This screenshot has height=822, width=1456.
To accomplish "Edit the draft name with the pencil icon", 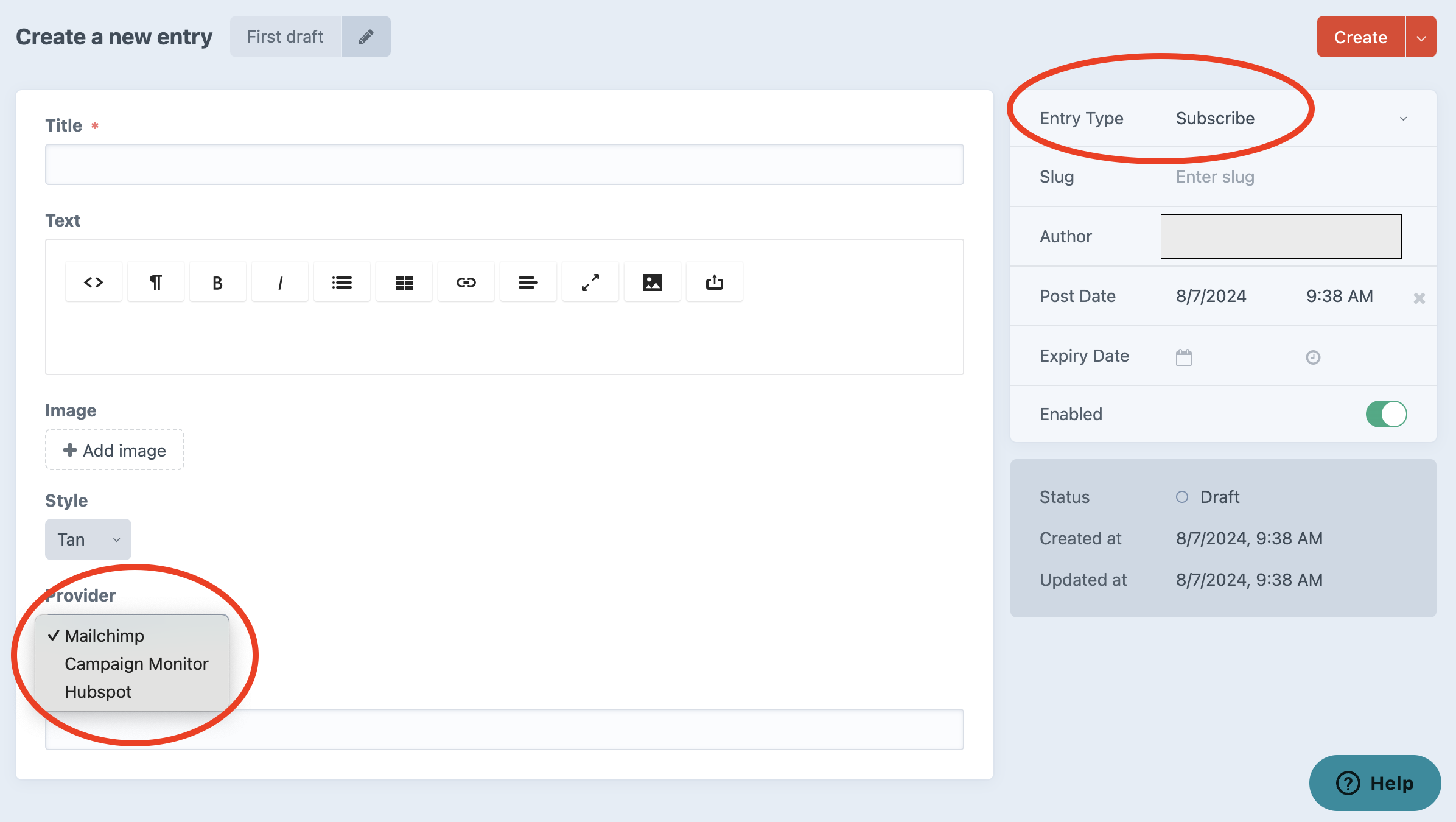I will pyautogui.click(x=366, y=37).
